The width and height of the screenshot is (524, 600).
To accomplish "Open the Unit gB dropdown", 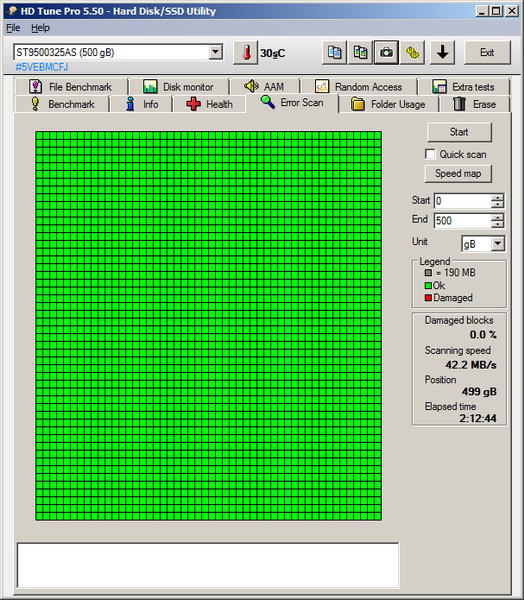I will point(498,244).
